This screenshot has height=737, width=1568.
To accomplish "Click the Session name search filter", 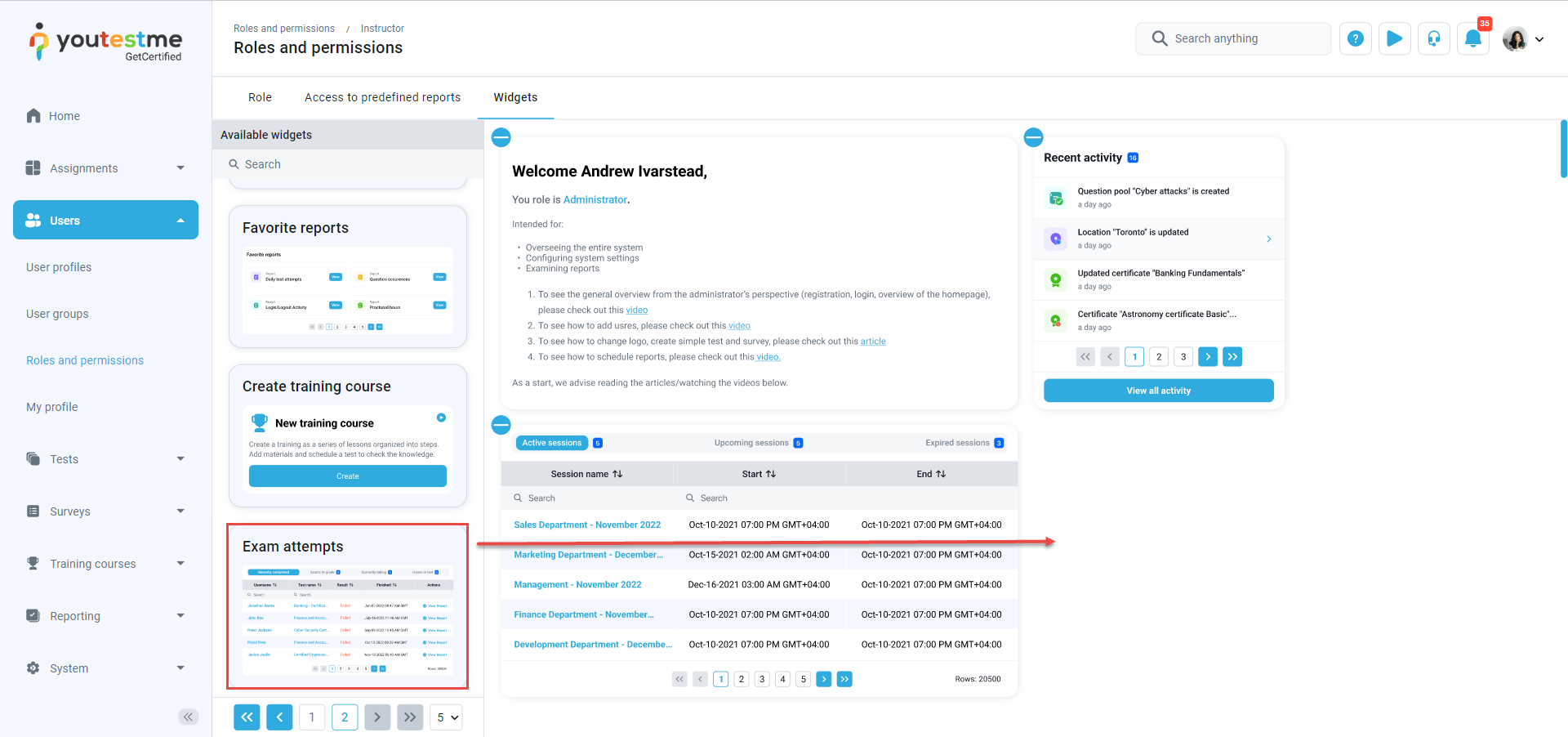I will click(587, 498).
